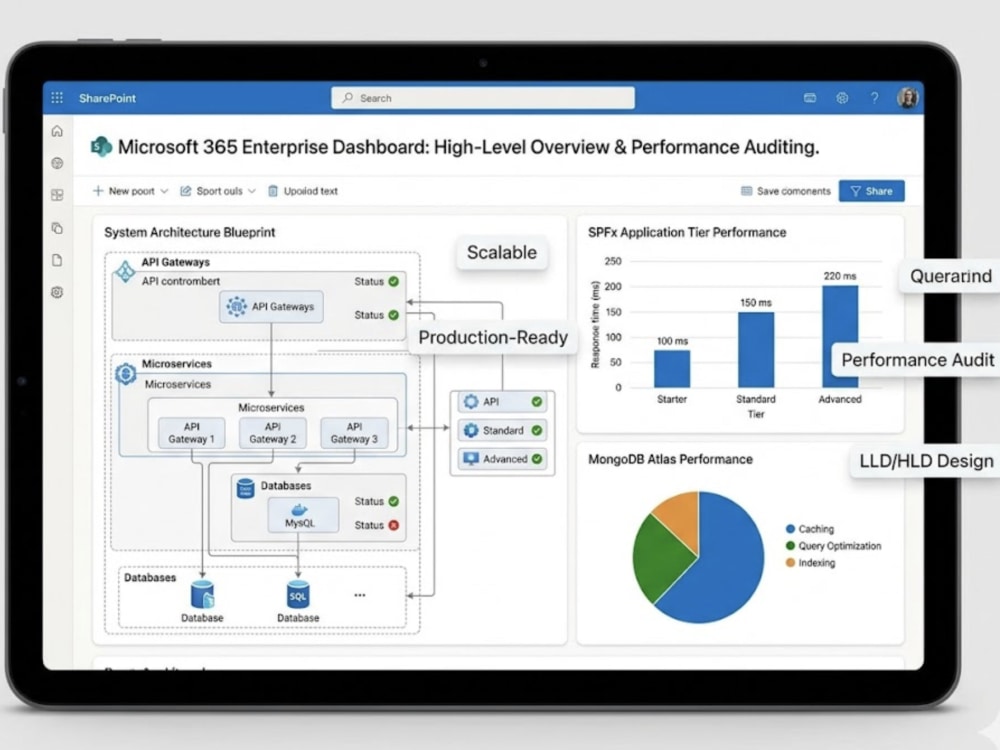Click the Querarind tag label
Viewport: 1000px width, 750px height.
pyautogui.click(x=950, y=276)
